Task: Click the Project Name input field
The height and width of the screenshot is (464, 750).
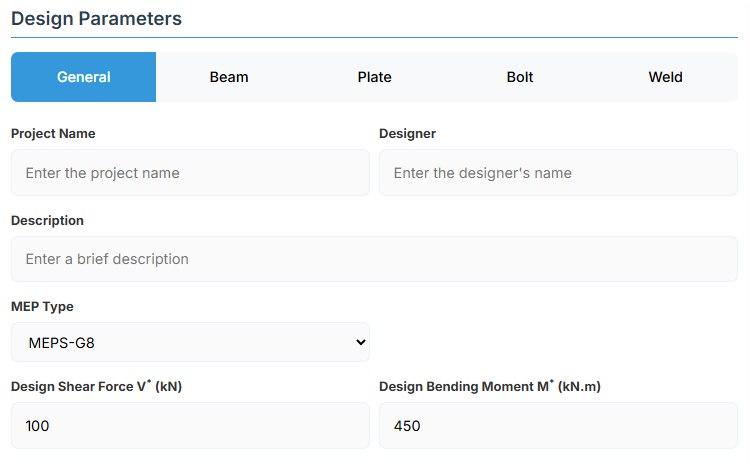Action: coord(190,173)
